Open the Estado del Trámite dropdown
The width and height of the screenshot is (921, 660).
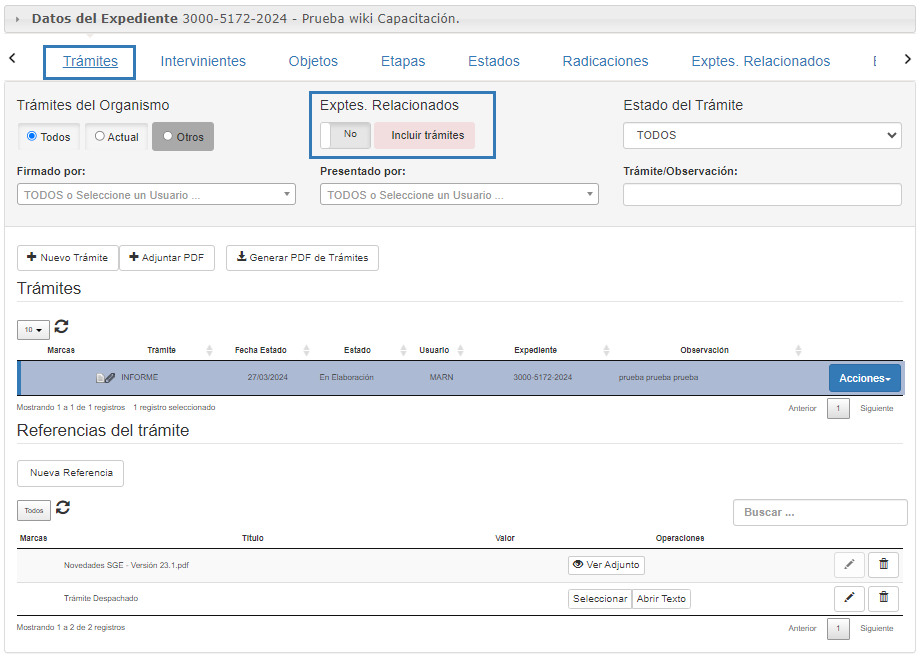761,135
